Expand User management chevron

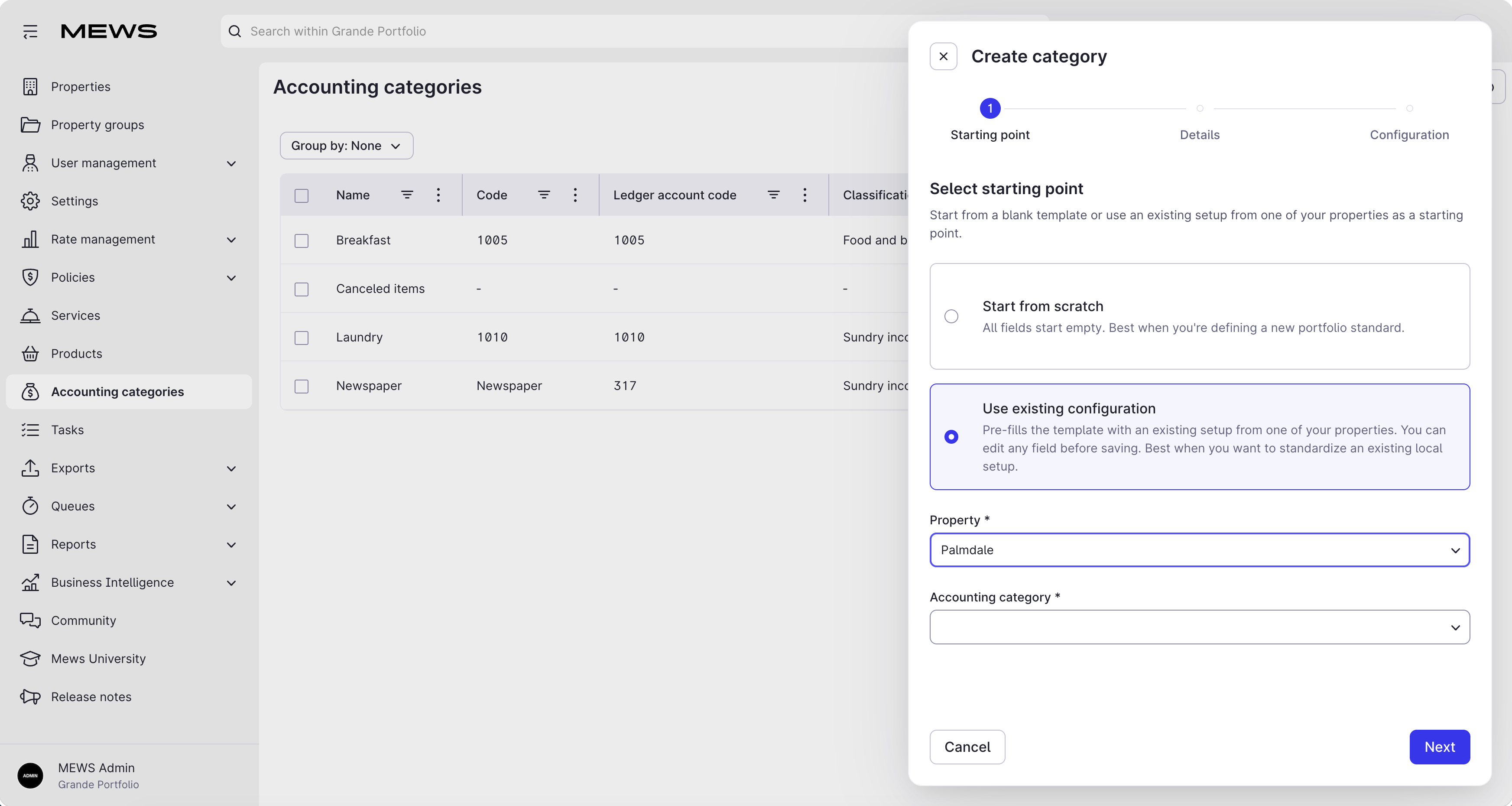[231, 164]
